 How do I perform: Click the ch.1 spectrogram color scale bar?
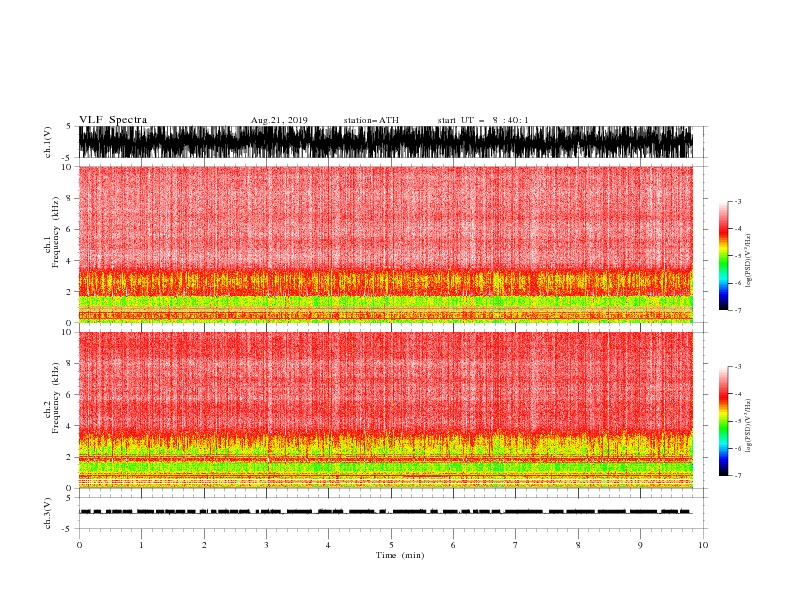click(x=723, y=256)
